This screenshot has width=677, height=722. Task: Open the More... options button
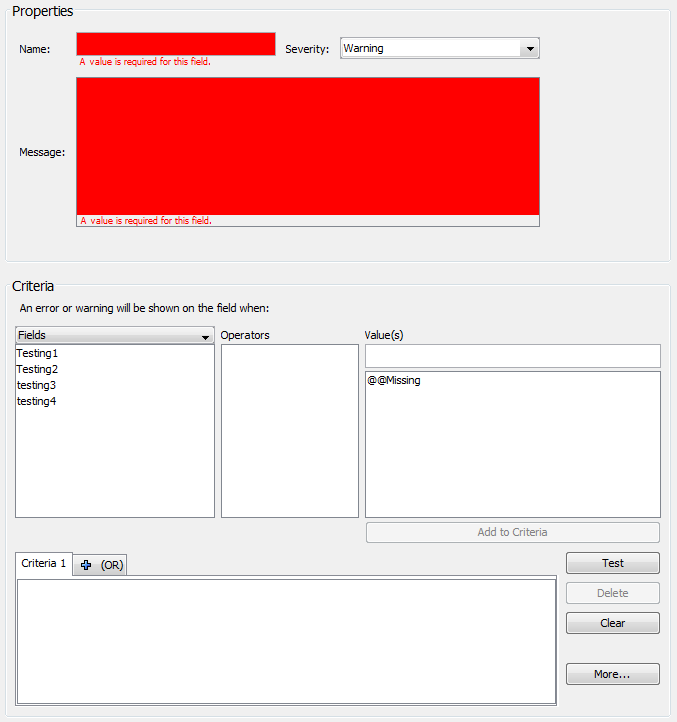pyautogui.click(x=613, y=674)
